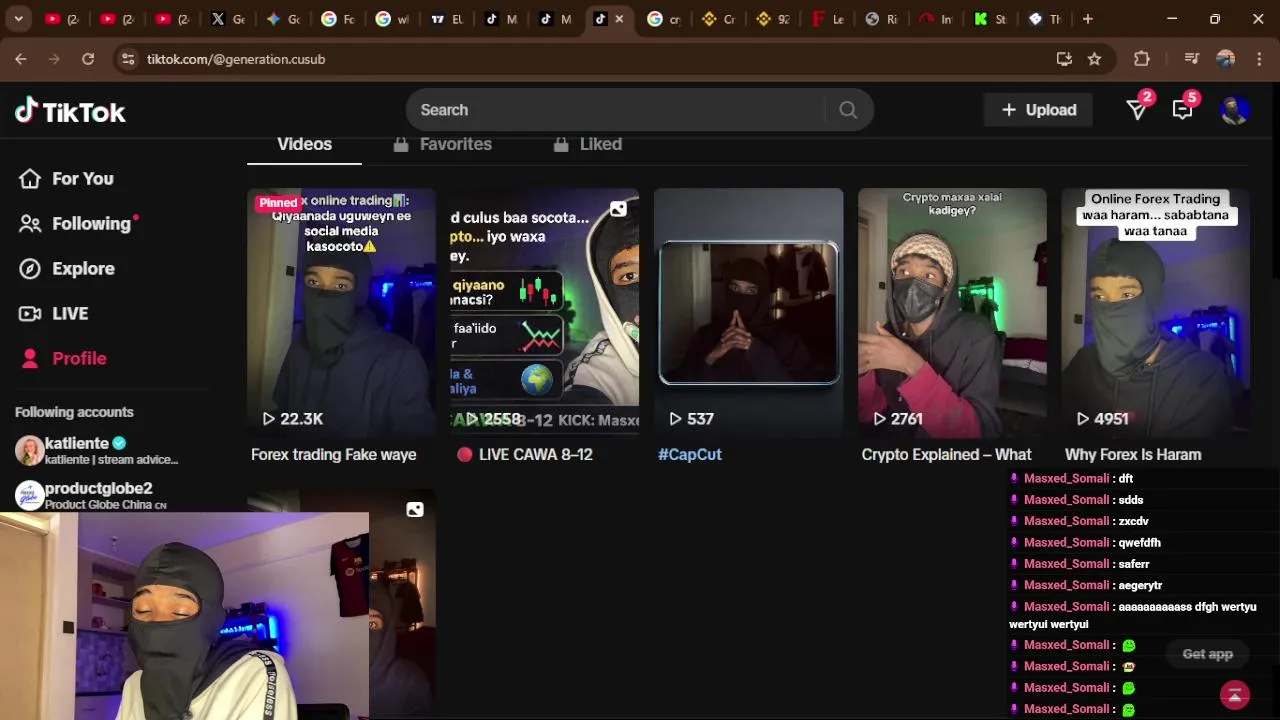Viewport: 1280px width, 720px height.
Task: Click chat message "saferr"
Action: point(1134,564)
